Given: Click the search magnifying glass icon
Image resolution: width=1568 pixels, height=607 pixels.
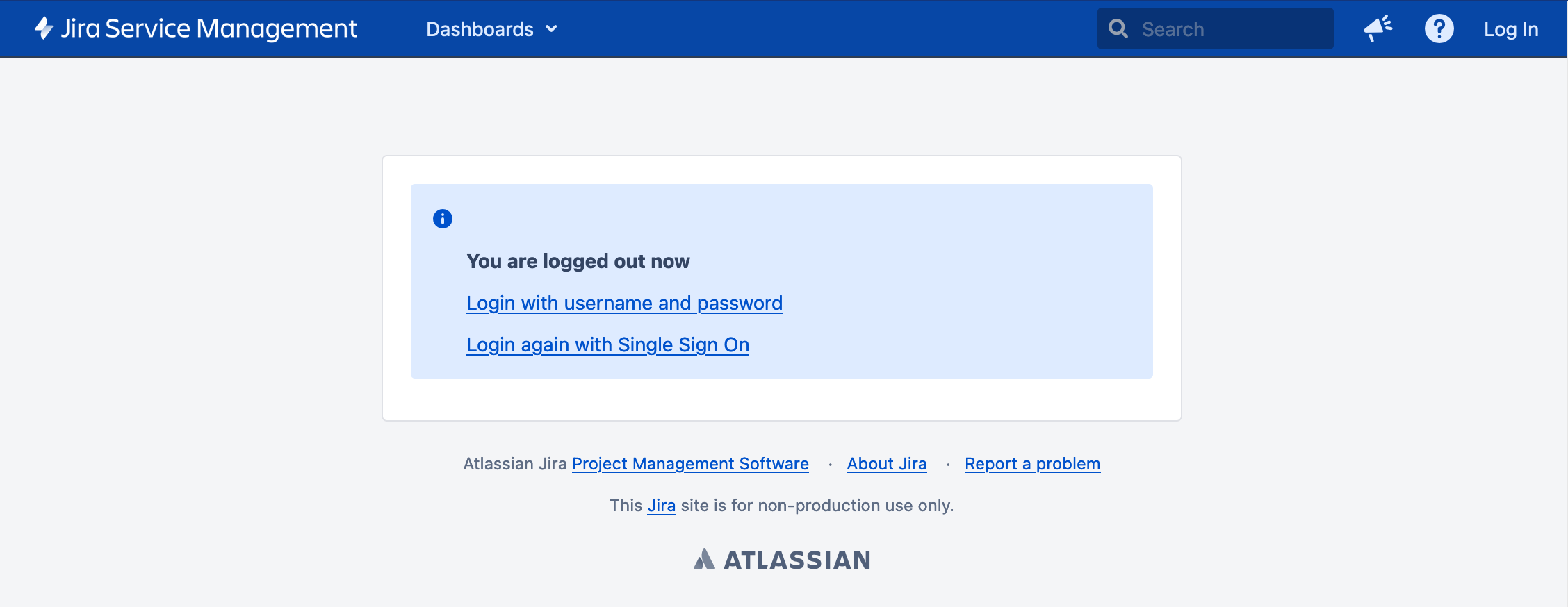Looking at the screenshot, I should [1118, 28].
